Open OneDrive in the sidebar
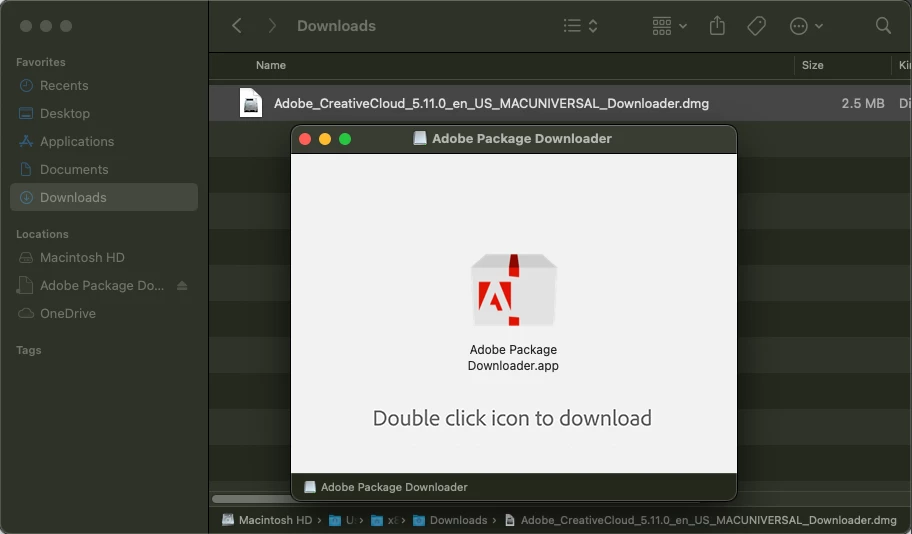912x534 pixels. coord(104,313)
